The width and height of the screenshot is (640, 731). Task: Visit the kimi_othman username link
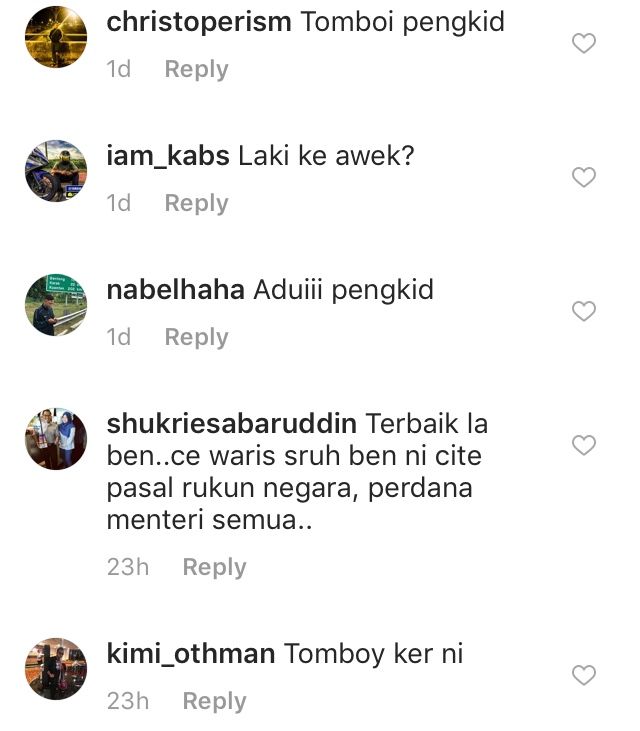191,654
